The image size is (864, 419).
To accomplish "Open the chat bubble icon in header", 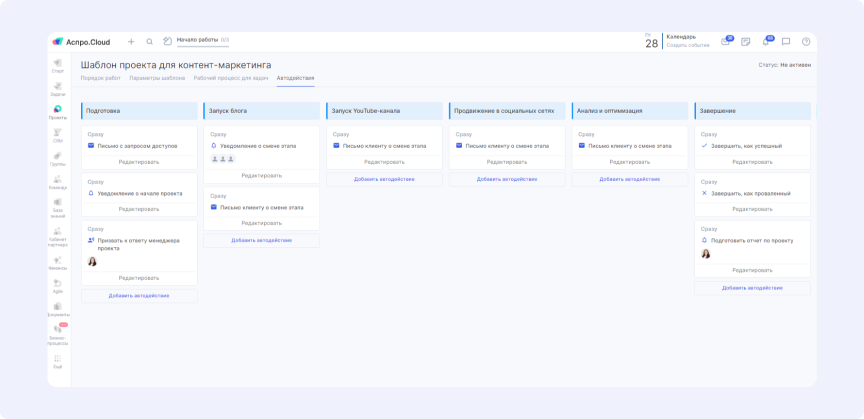I will pyautogui.click(x=786, y=42).
